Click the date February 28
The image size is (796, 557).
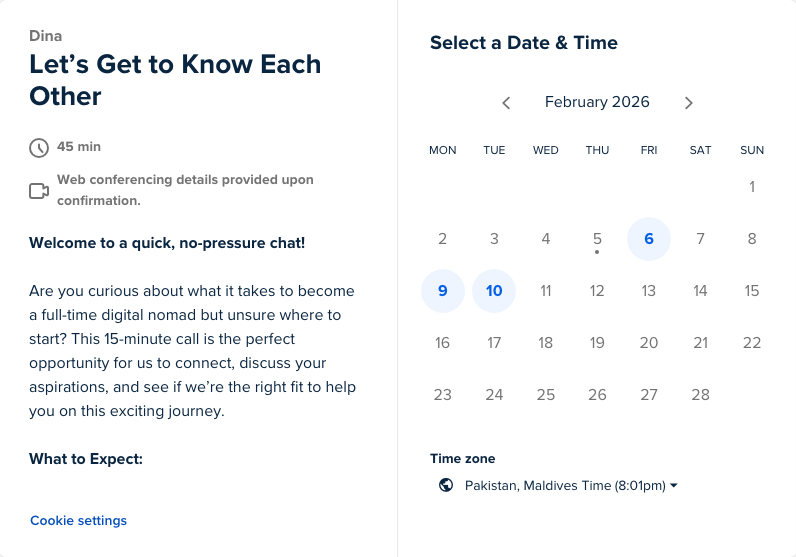pos(700,395)
